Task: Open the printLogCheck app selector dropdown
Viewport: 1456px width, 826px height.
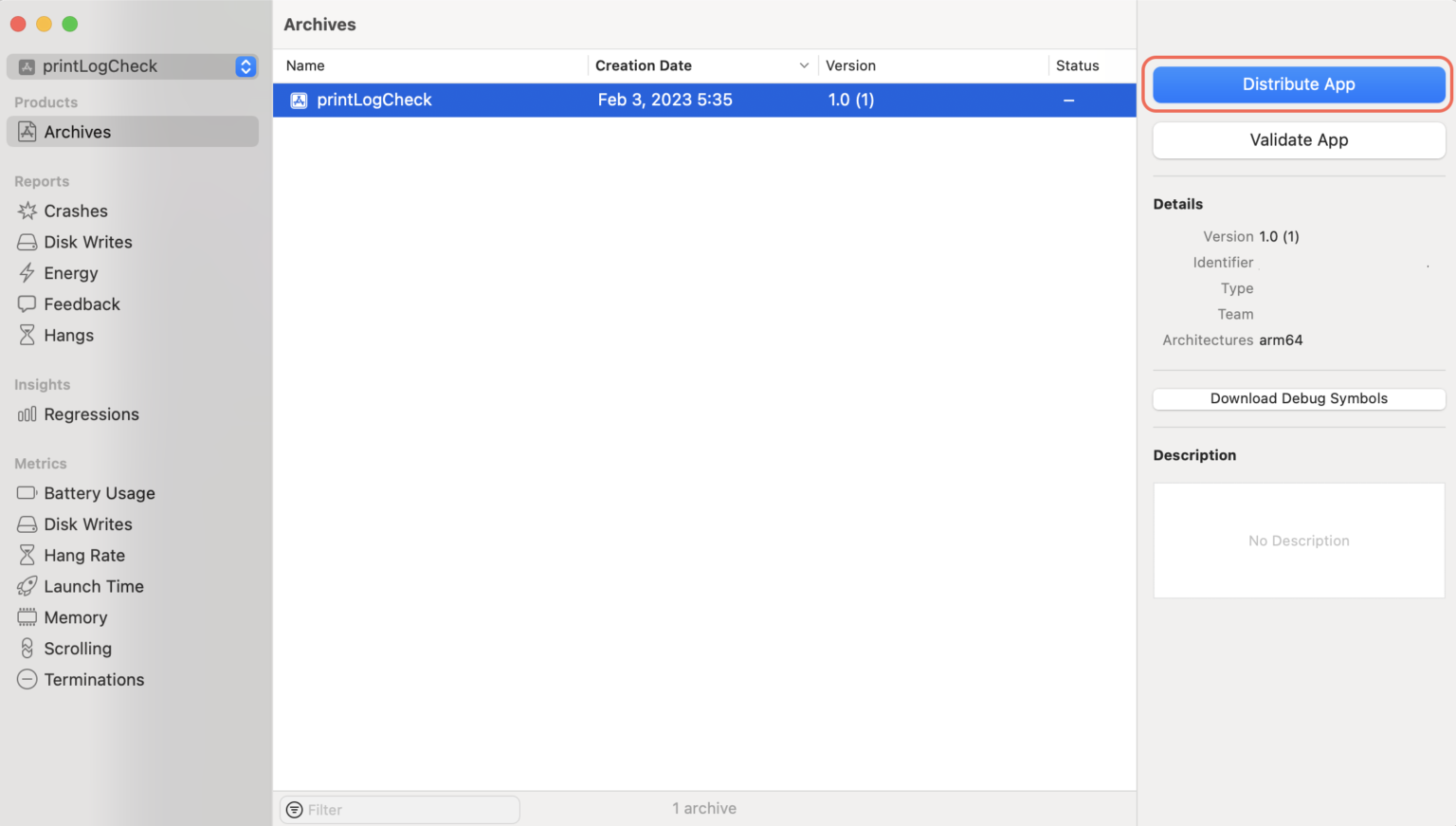Action: (x=245, y=66)
